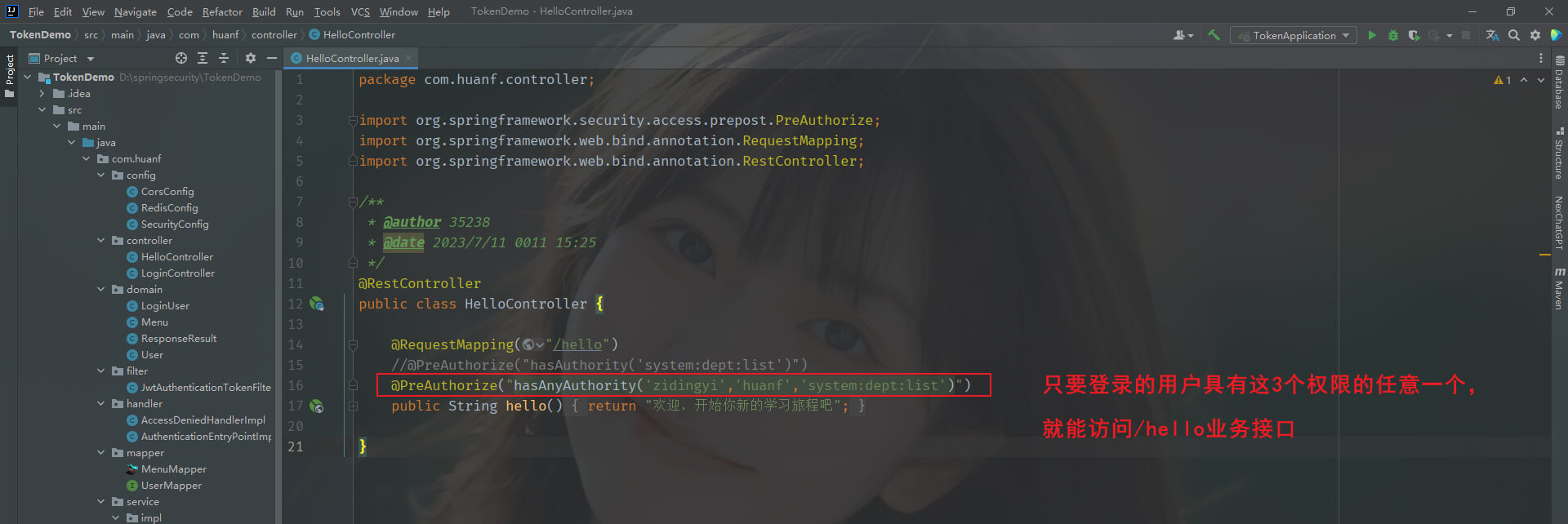Image resolution: width=1568 pixels, height=524 pixels.
Task: Click the warning indicator showing 1 problem
Action: 1503,80
